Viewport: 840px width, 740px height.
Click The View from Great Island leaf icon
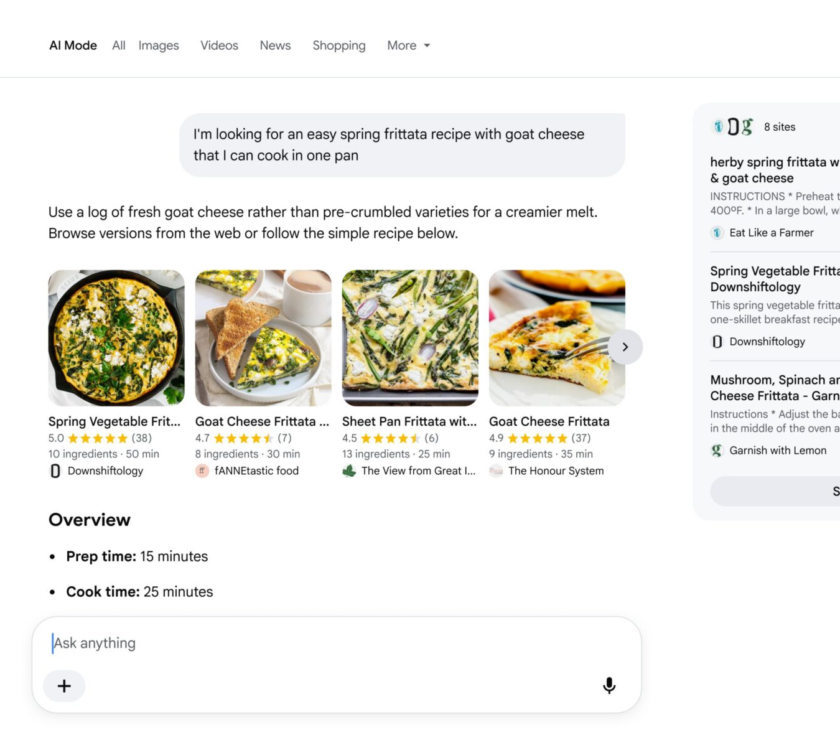pos(349,470)
